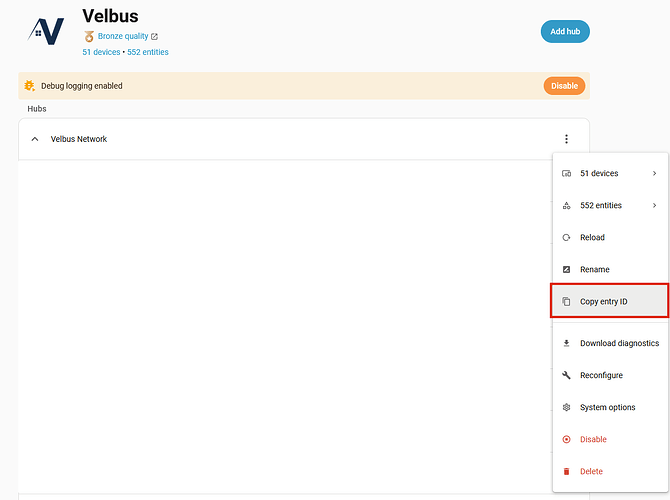
Task: Click the Copy entry ID icon
Action: [x=567, y=302]
